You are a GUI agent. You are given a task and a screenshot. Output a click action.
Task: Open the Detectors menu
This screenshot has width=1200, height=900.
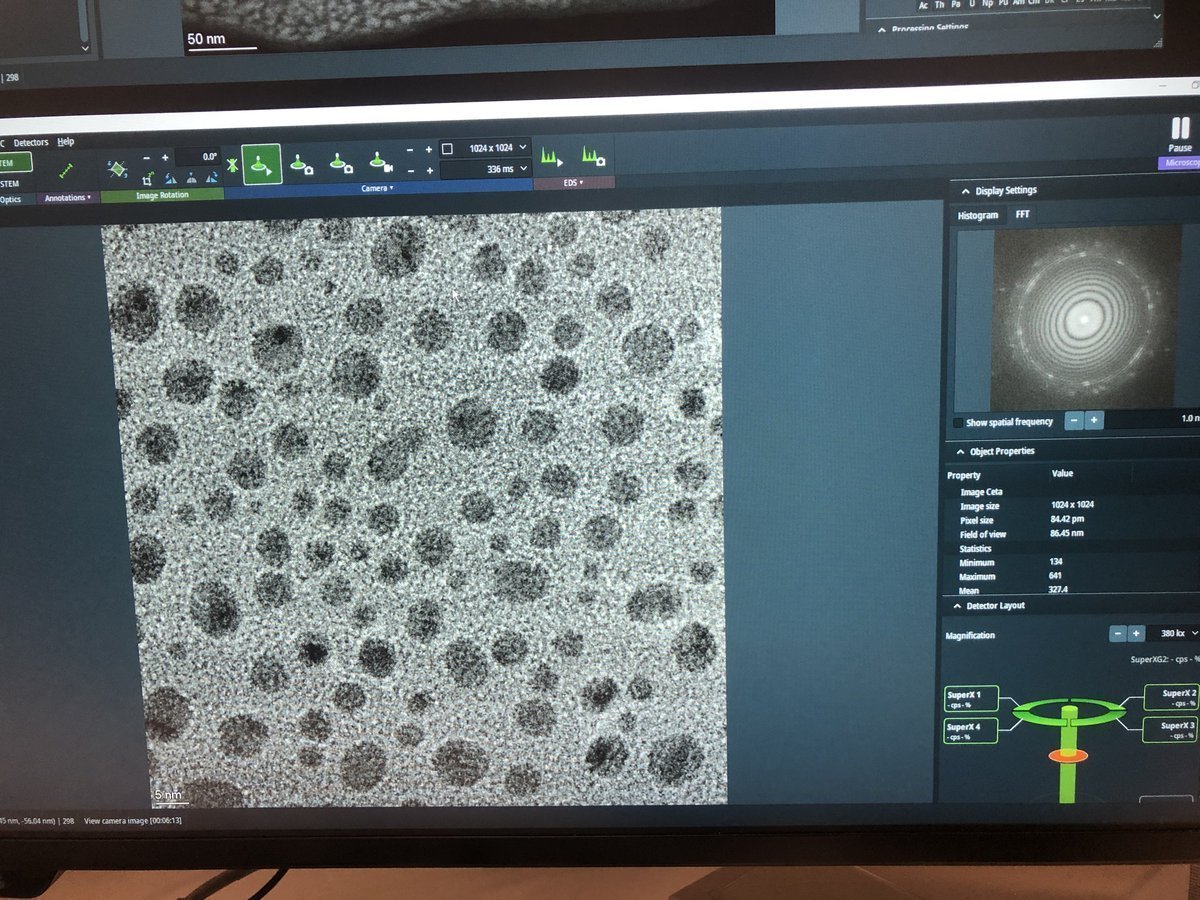pos(30,143)
